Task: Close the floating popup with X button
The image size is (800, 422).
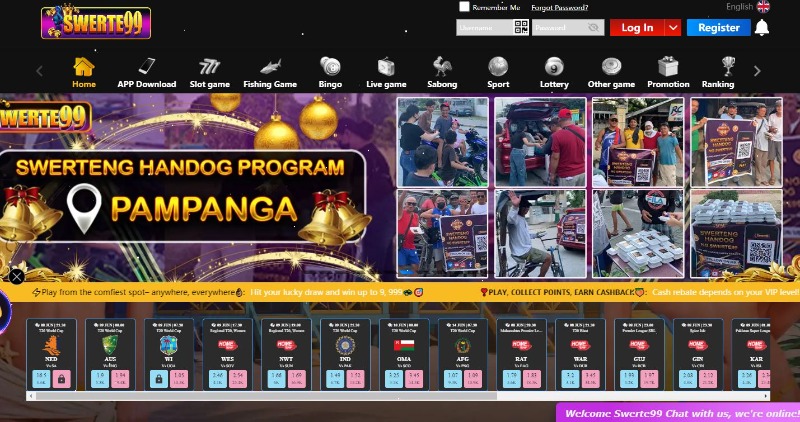Action: 16,276
